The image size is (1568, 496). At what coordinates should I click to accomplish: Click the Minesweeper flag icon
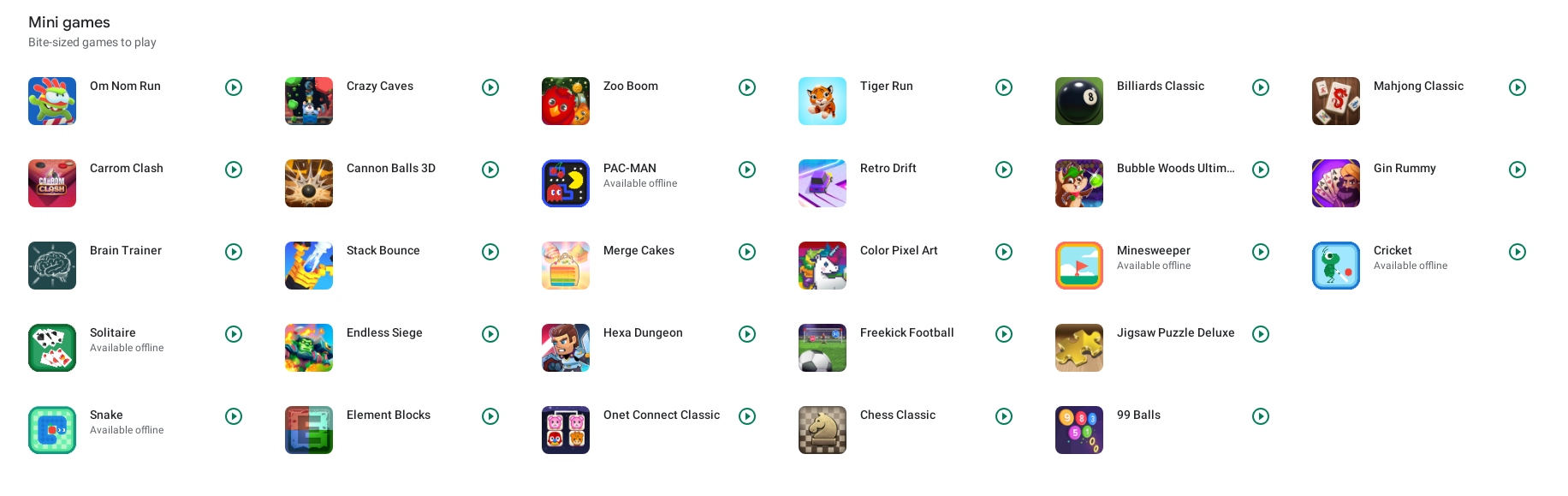[x=1079, y=266]
